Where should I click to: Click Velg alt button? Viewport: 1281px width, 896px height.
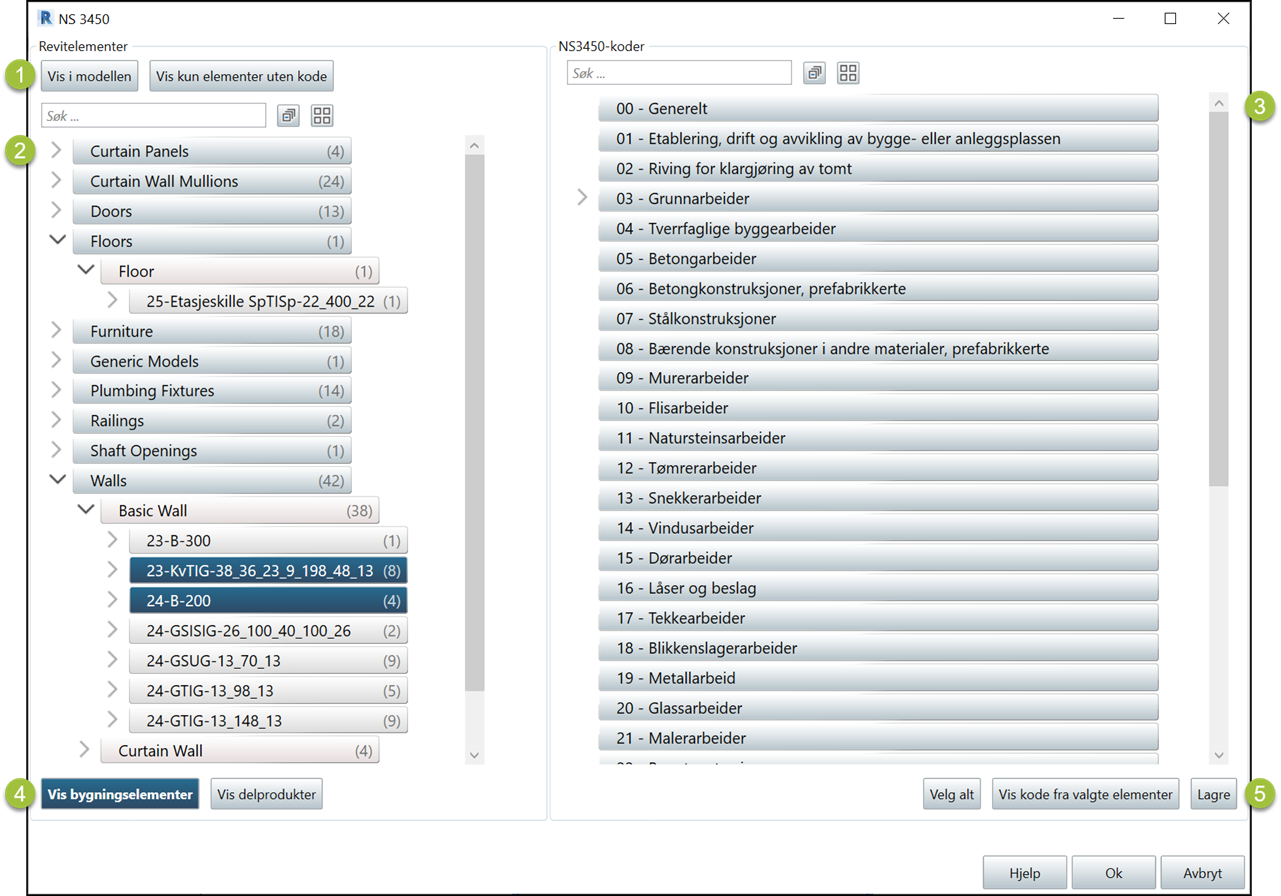pyautogui.click(x=952, y=794)
